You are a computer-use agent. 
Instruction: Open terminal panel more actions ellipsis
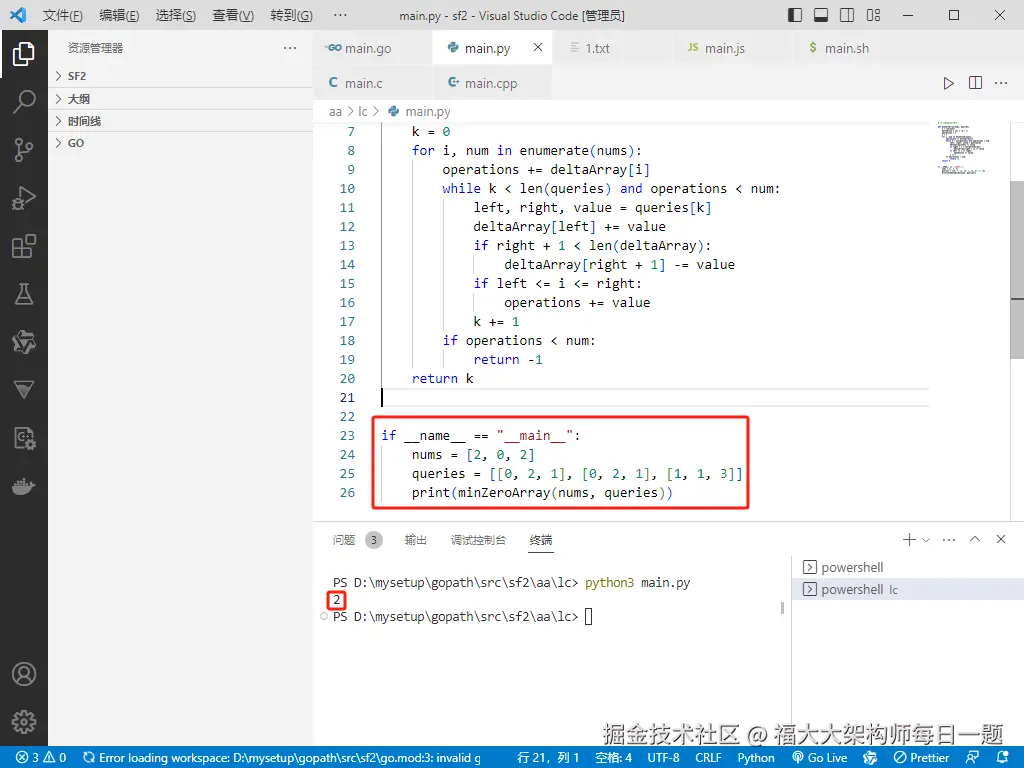(x=949, y=539)
